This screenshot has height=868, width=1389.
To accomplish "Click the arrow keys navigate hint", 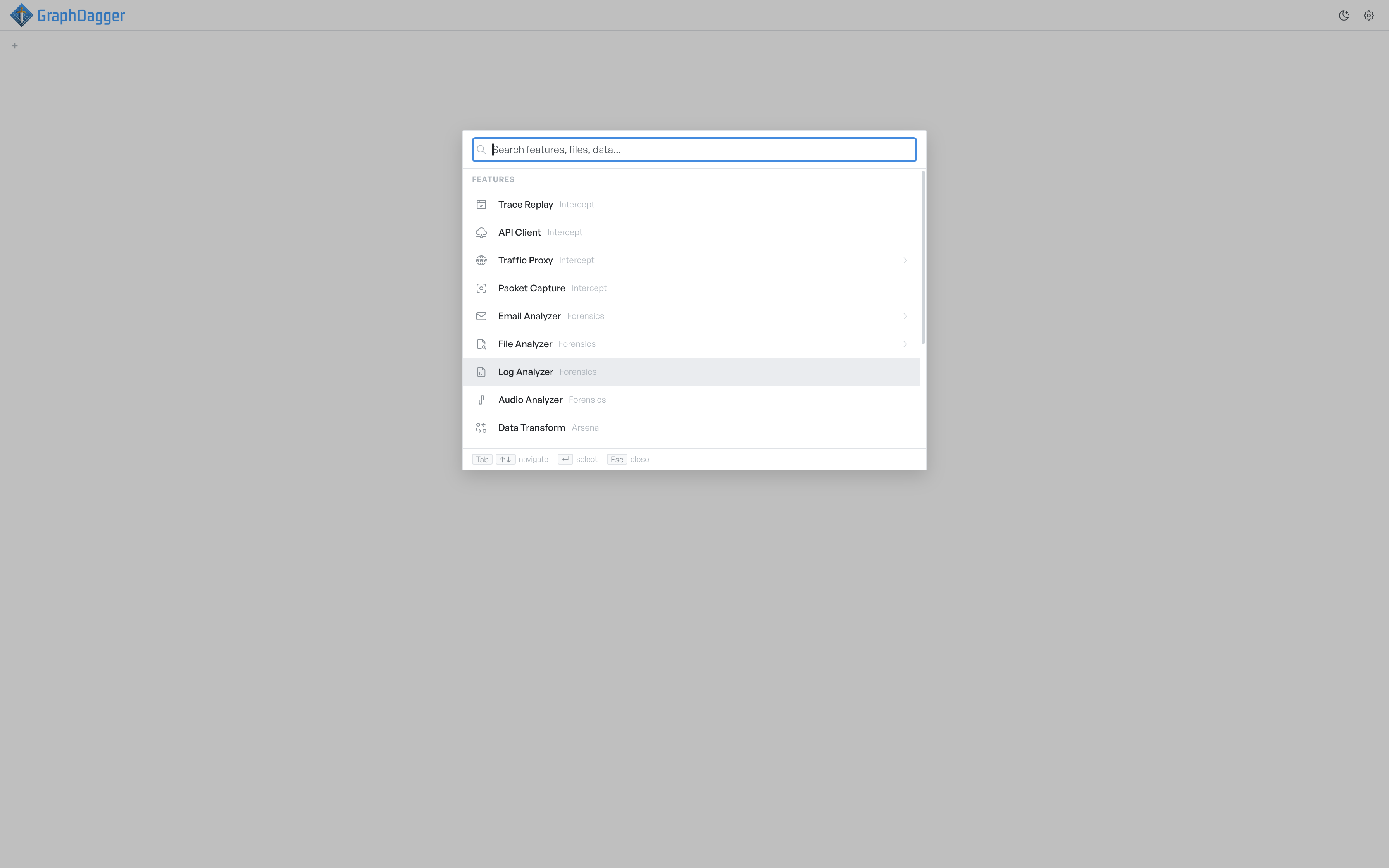I will coord(506,459).
